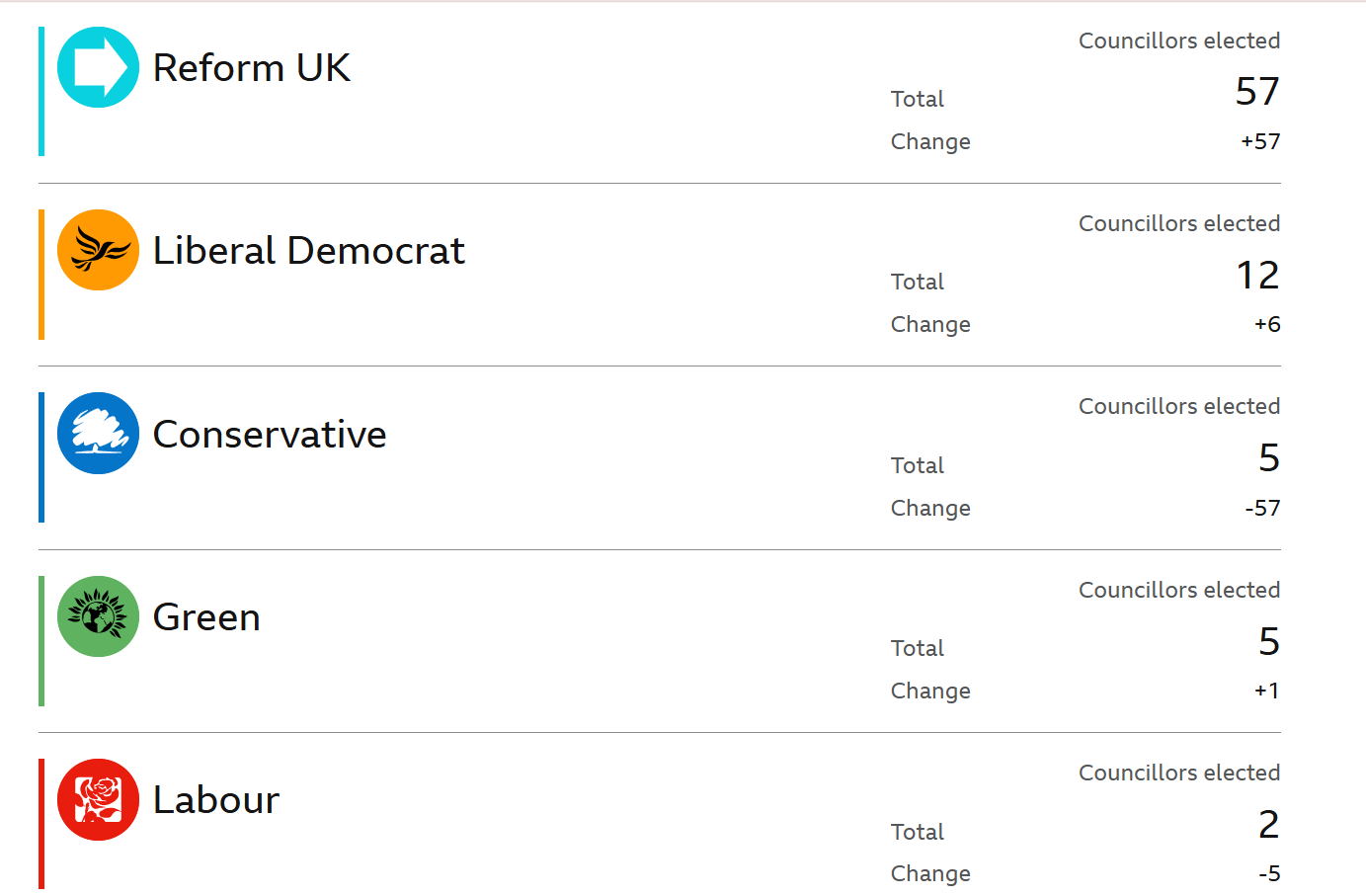Click Reform UK total of 57 councillors

tap(1257, 92)
